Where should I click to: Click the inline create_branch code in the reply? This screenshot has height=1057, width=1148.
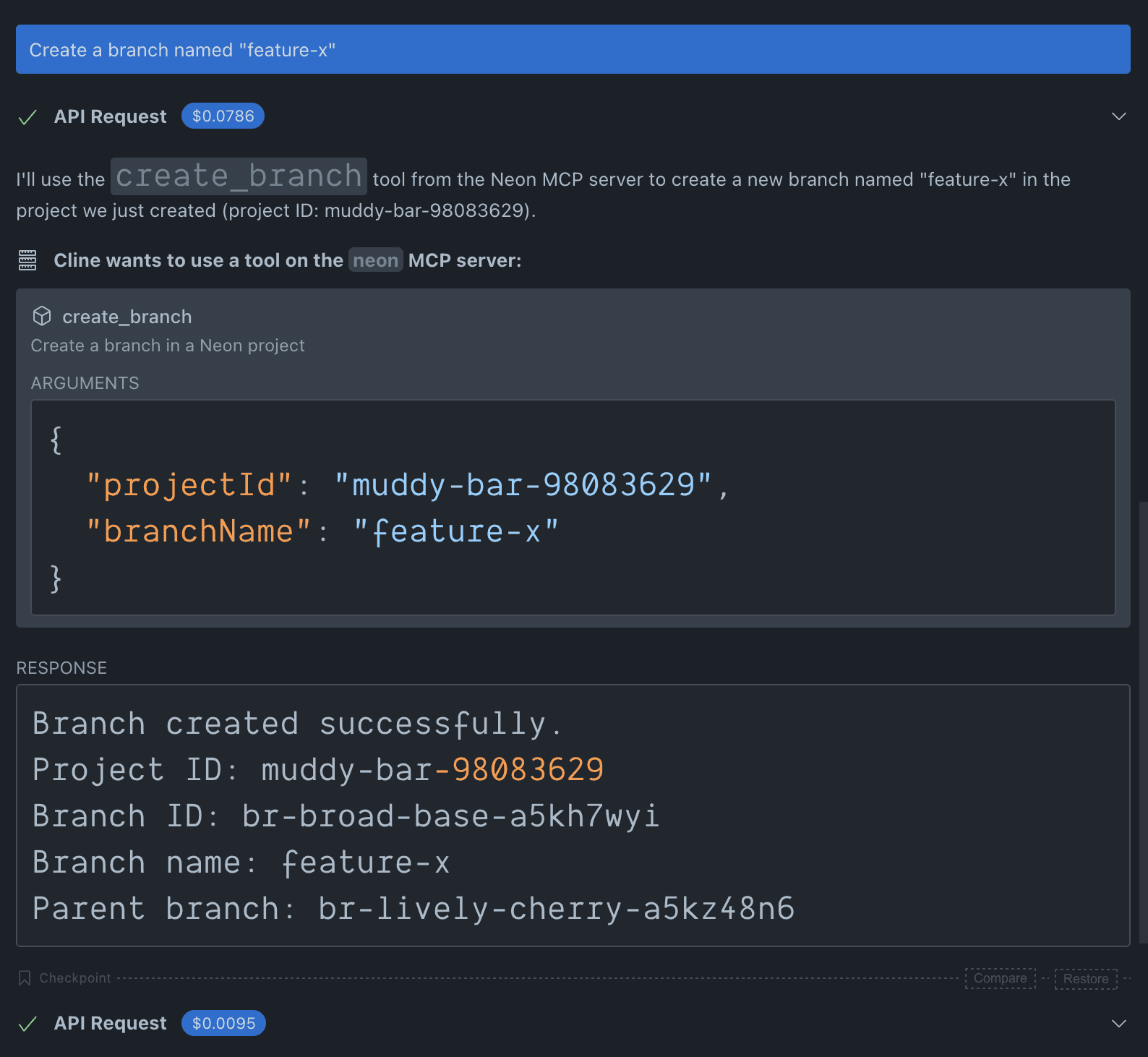tap(239, 176)
